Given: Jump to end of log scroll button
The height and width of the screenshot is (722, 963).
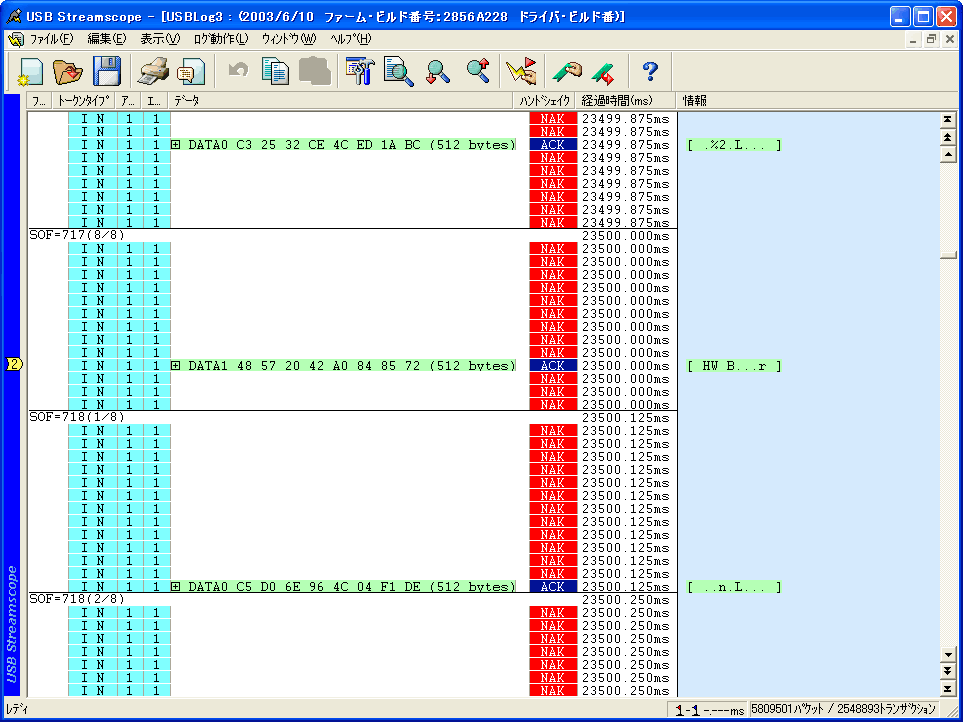Looking at the screenshot, I should point(948,689).
